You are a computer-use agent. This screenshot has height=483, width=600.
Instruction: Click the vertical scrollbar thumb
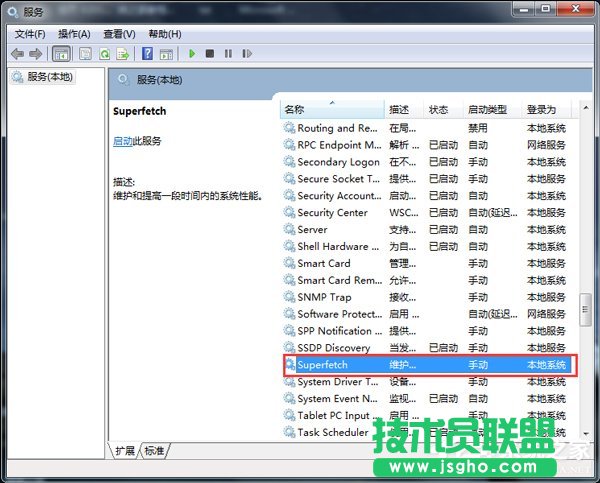[585, 310]
